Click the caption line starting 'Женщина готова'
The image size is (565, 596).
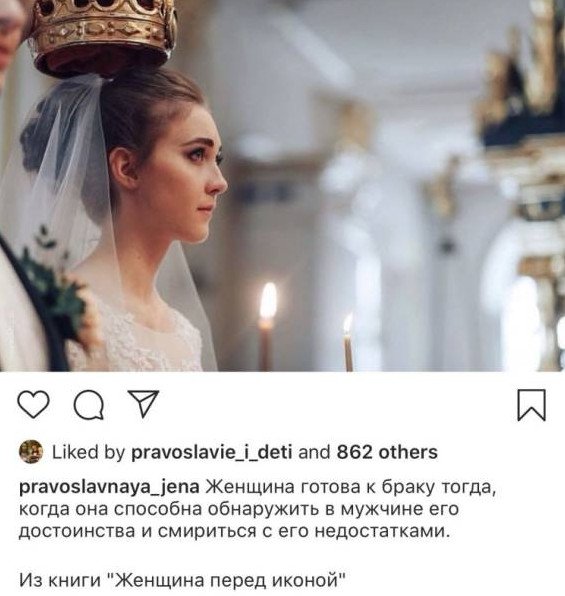[351, 488]
